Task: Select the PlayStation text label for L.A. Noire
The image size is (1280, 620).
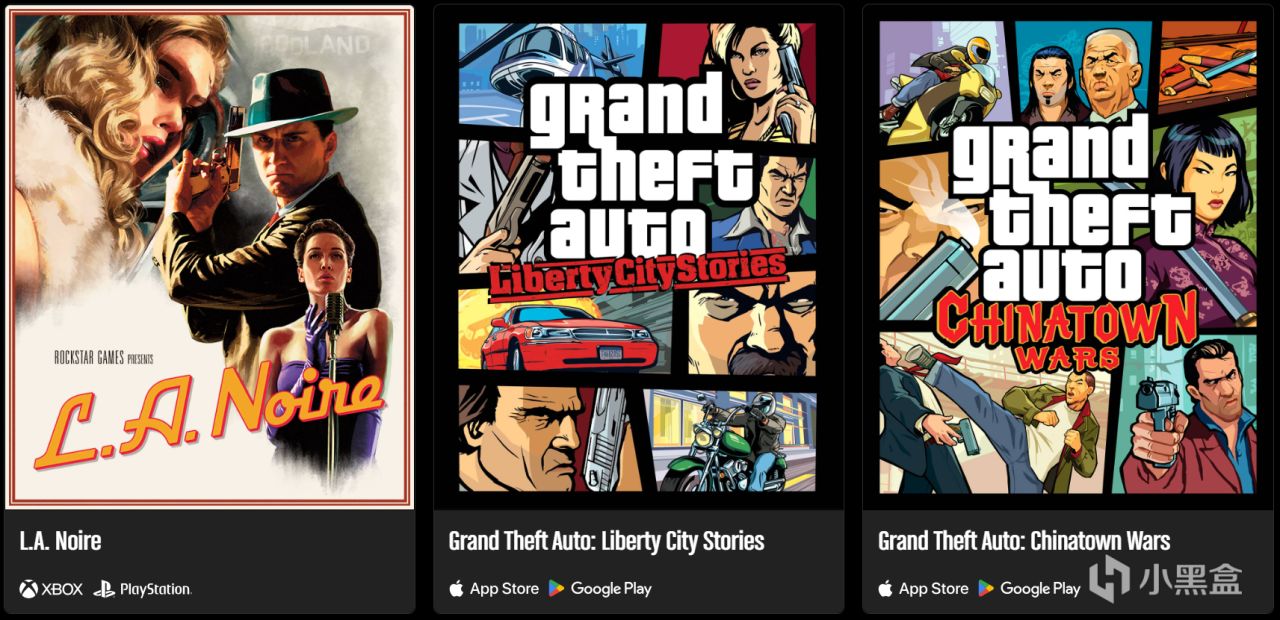Action: coord(155,589)
